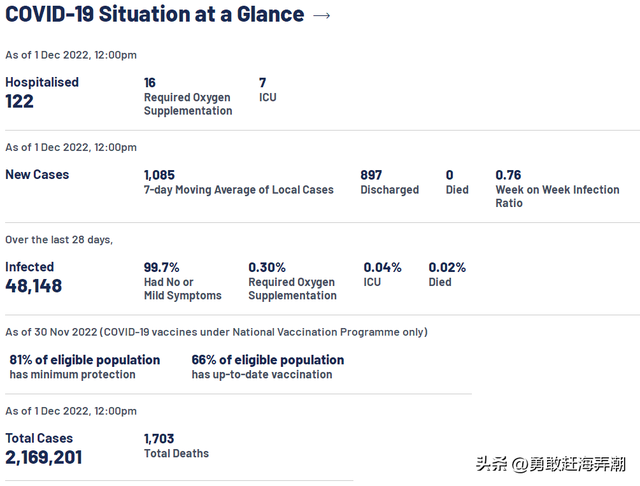The image size is (640, 486).
Task: Select the 0.02% Died statistic
Action: (447, 274)
